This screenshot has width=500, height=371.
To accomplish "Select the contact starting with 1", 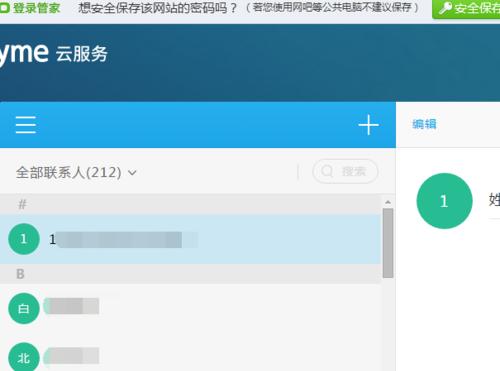I will [190, 239].
